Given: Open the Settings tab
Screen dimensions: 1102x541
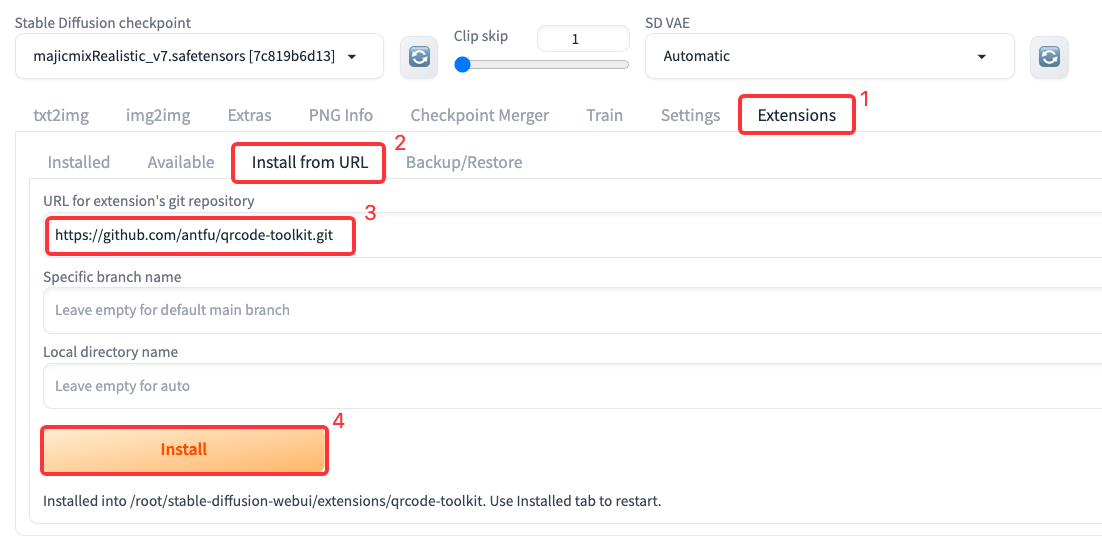Looking at the screenshot, I should pyautogui.click(x=690, y=115).
